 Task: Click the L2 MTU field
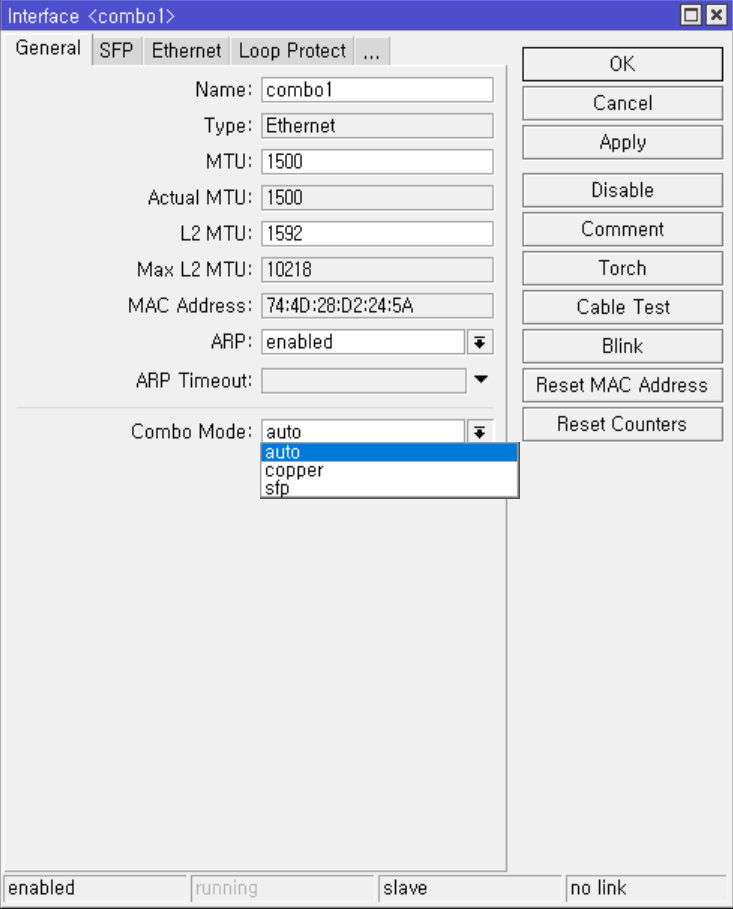pyautogui.click(x=378, y=234)
